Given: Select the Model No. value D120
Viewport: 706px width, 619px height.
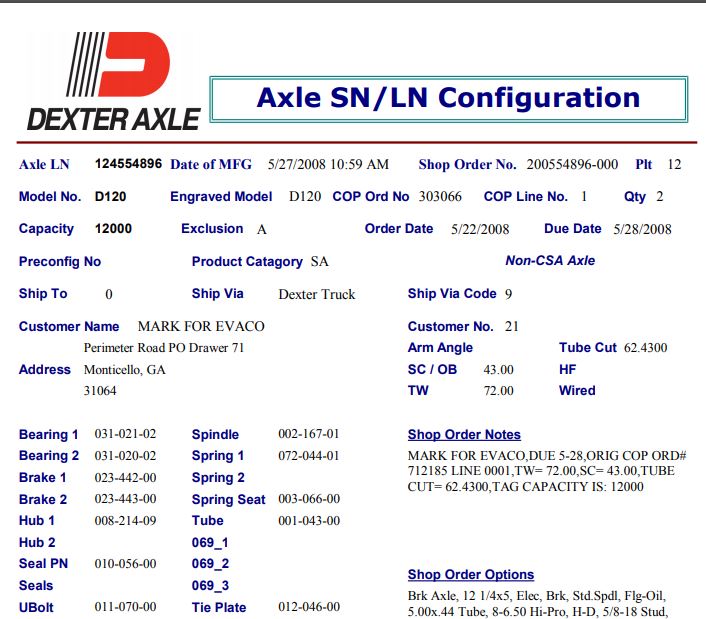Looking at the screenshot, I should (110, 197).
